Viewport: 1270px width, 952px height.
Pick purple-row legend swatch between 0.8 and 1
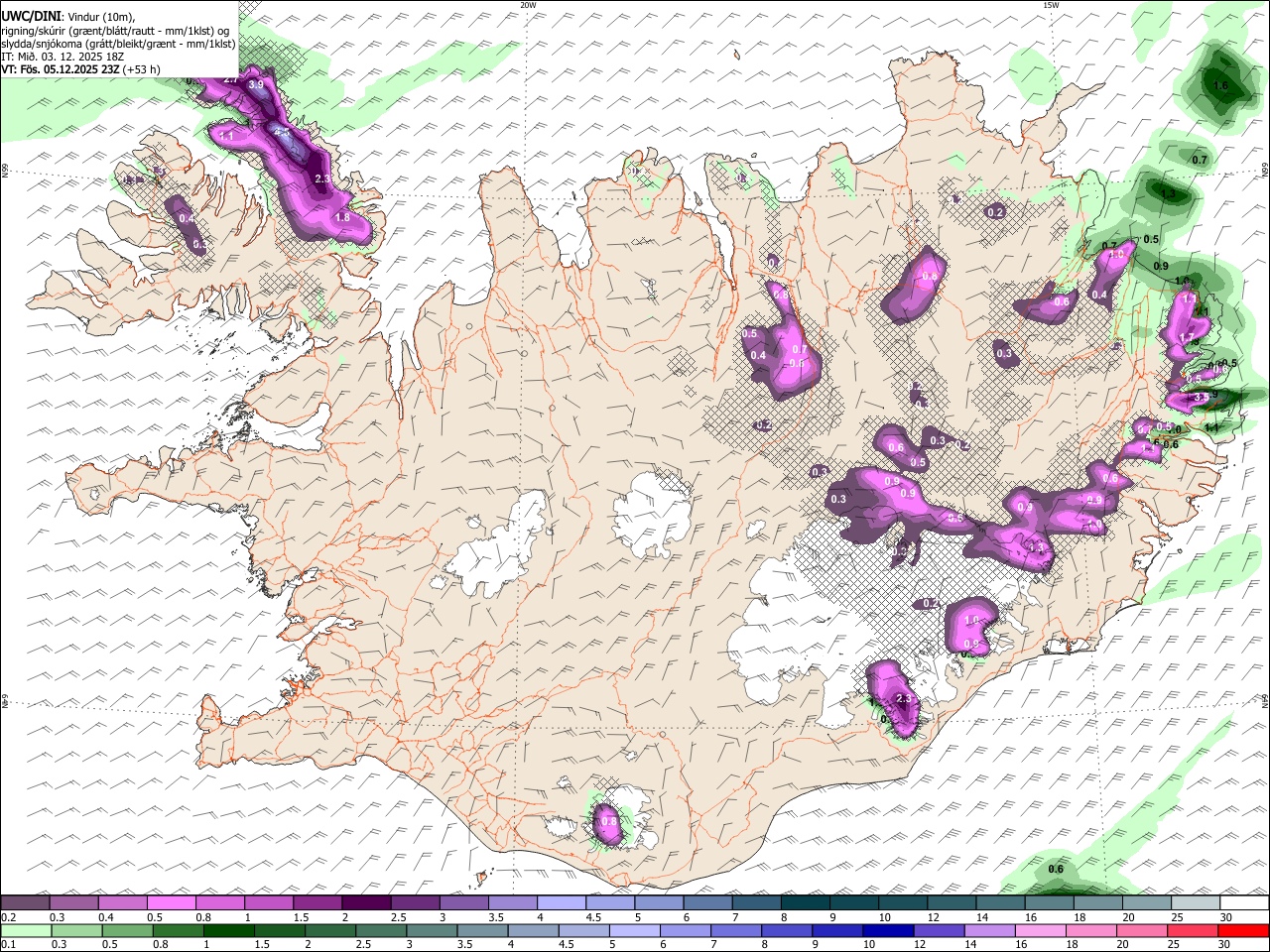coord(220,903)
